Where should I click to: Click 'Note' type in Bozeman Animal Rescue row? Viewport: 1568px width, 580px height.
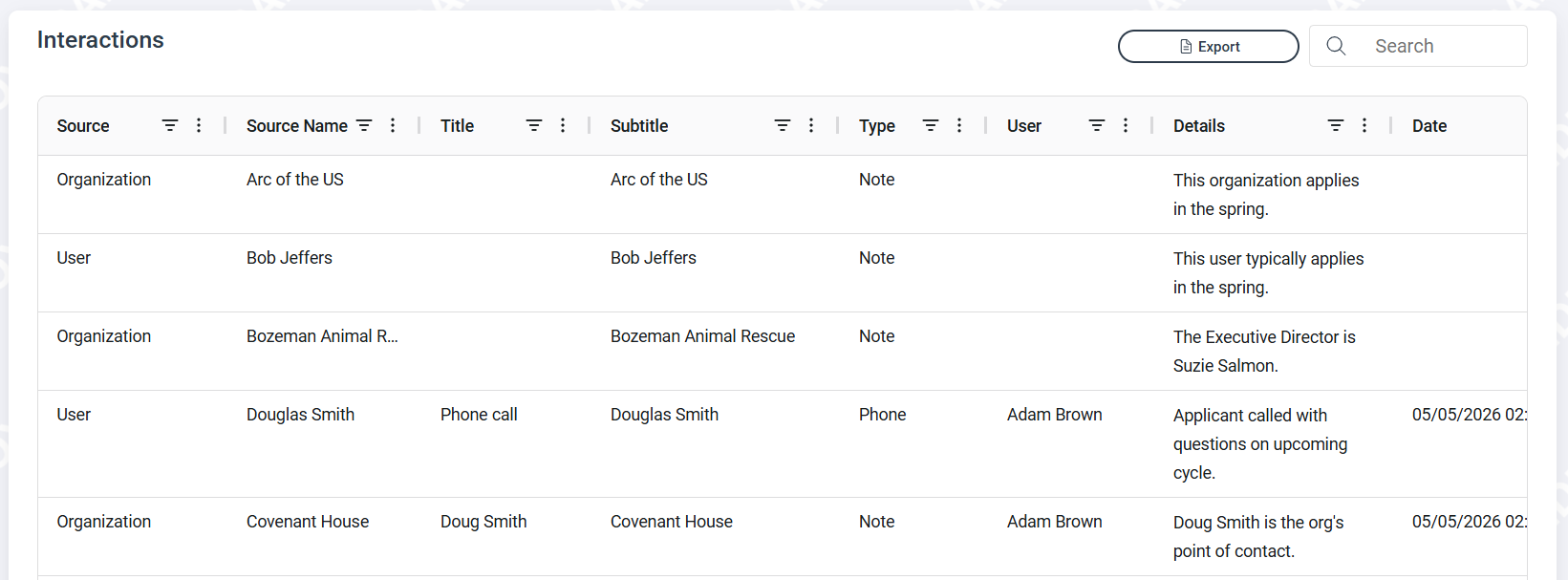[876, 336]
